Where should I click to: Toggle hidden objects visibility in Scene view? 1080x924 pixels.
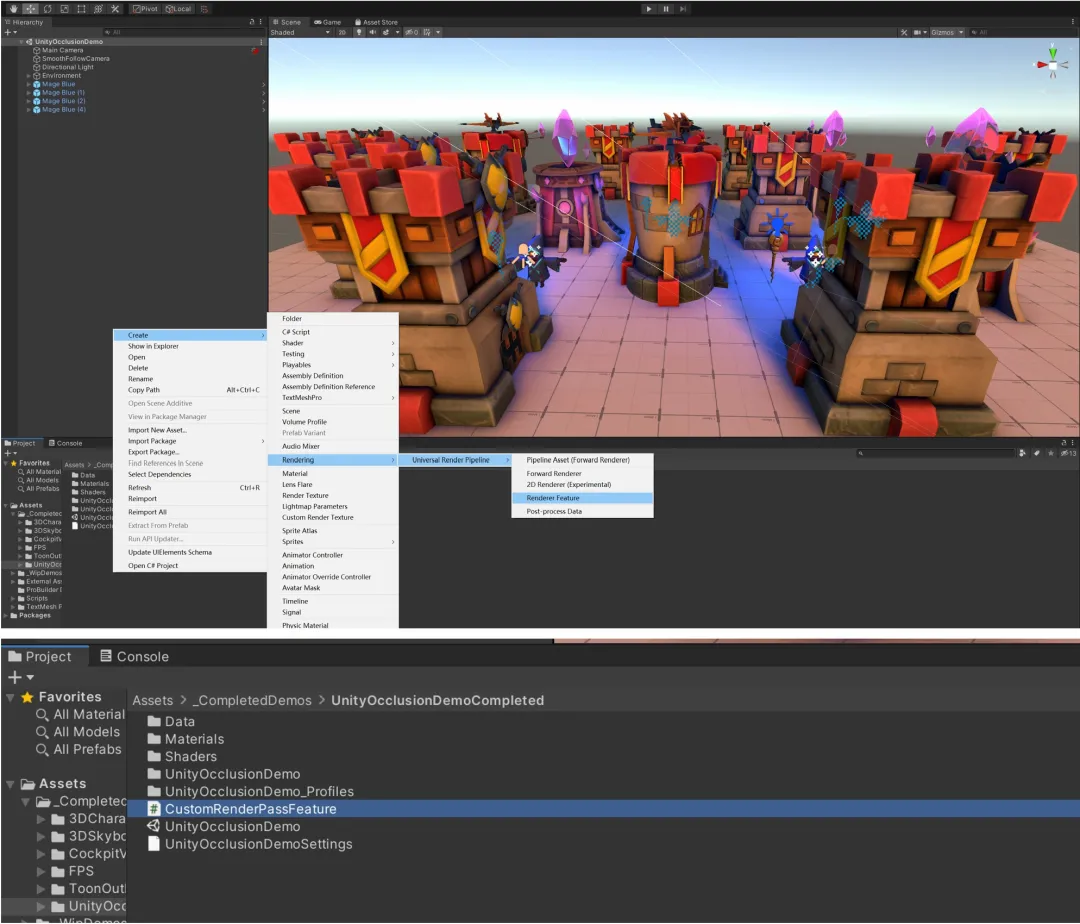411,32
